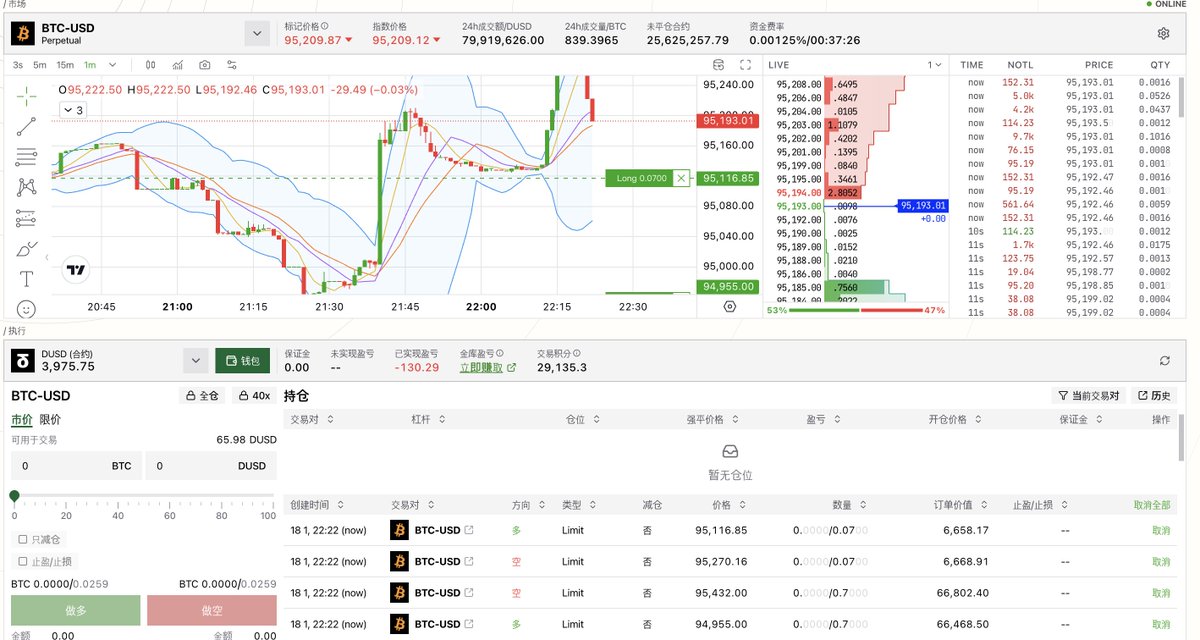Expand the BTC-USD market selector dropdown
This screenshot has height=640, width=1200.
pos(257,34)
